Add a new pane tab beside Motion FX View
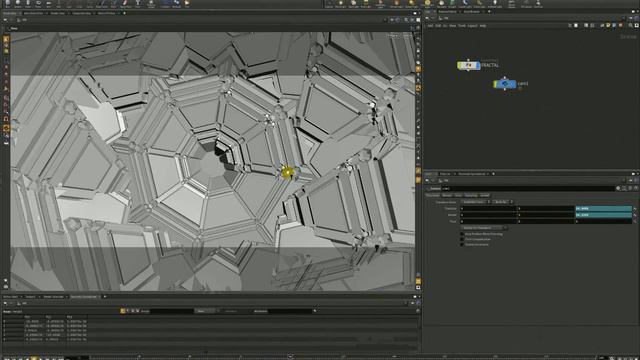The width and height of the screenshot is (640, 360). pos(124,13)
